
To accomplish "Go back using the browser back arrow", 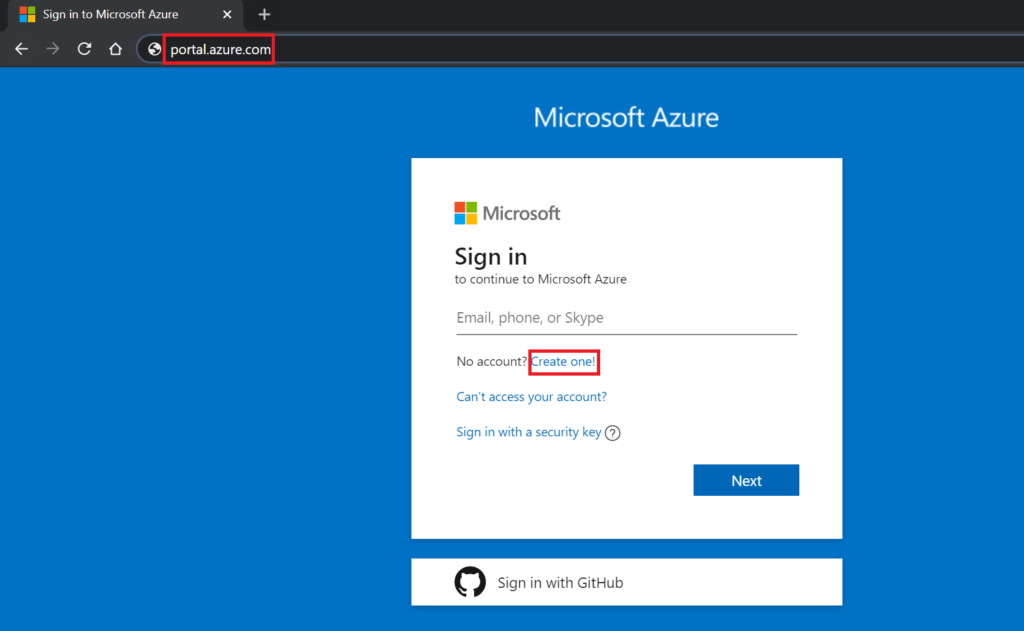I will pos(21,49).
